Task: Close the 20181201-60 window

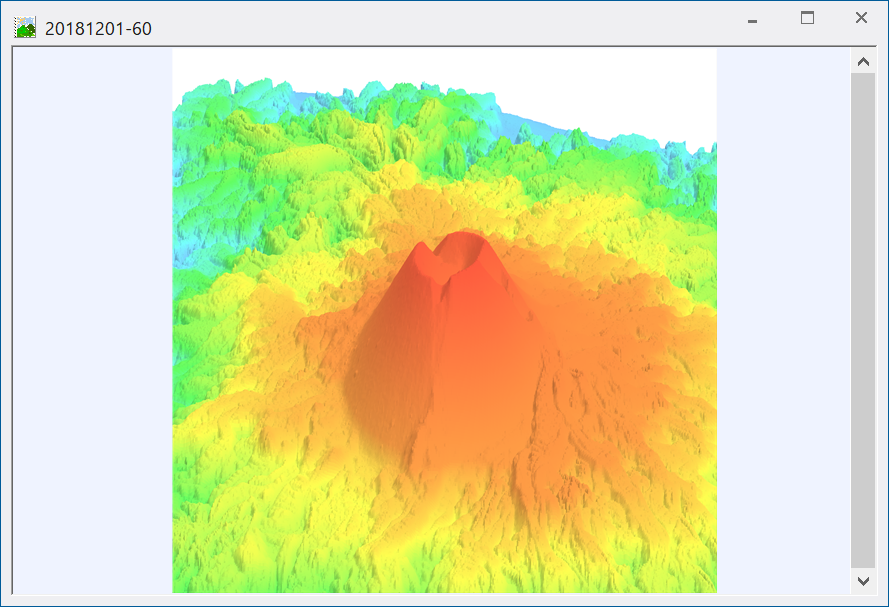Action: pos(861,18)
